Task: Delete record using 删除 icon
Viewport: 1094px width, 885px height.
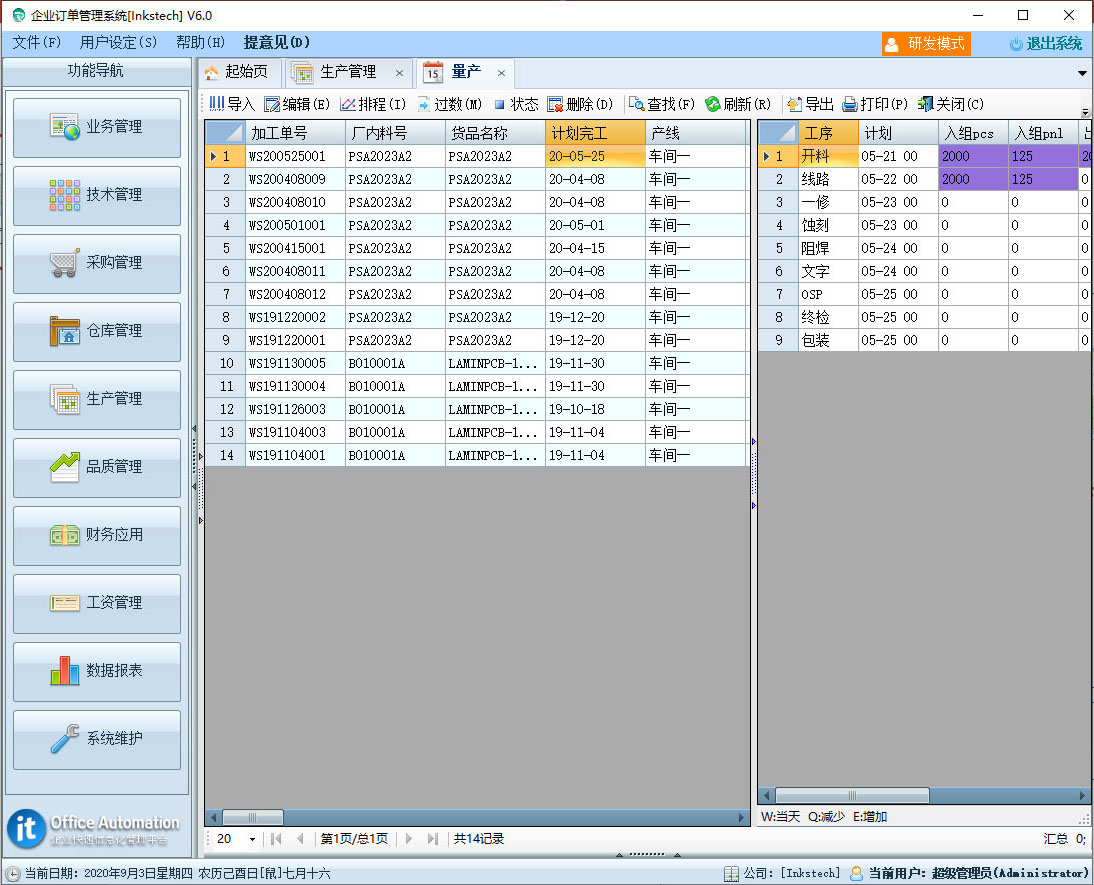Action: (x=555, y=104)
